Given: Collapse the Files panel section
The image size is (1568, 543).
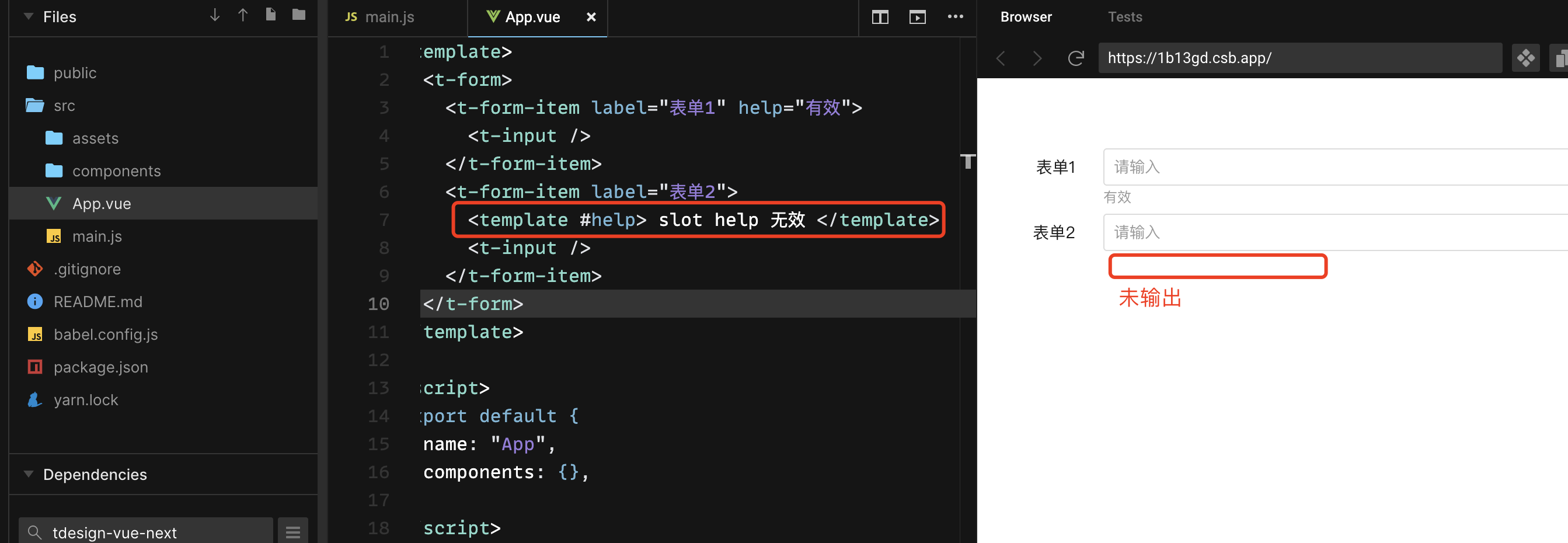Looking at the screenshot, I should [28, 16].
